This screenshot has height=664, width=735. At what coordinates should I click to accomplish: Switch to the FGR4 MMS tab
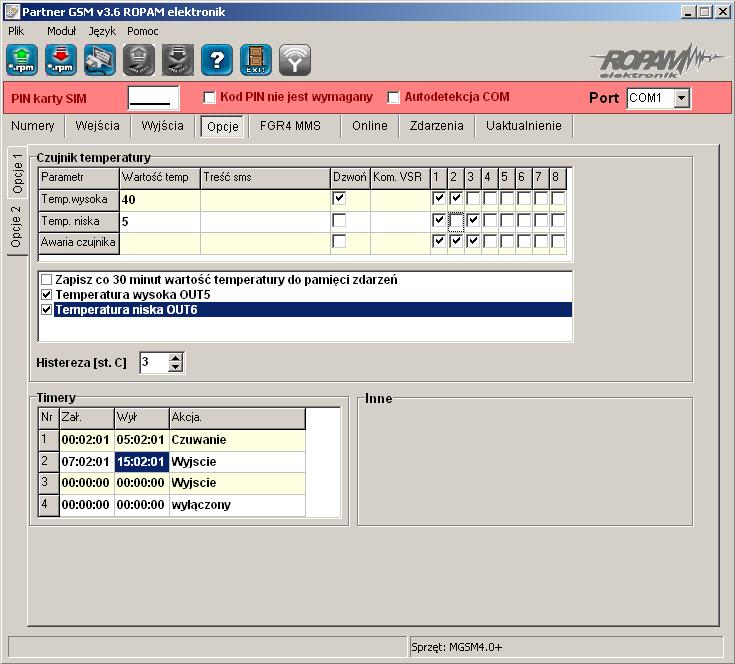[290, 126]
